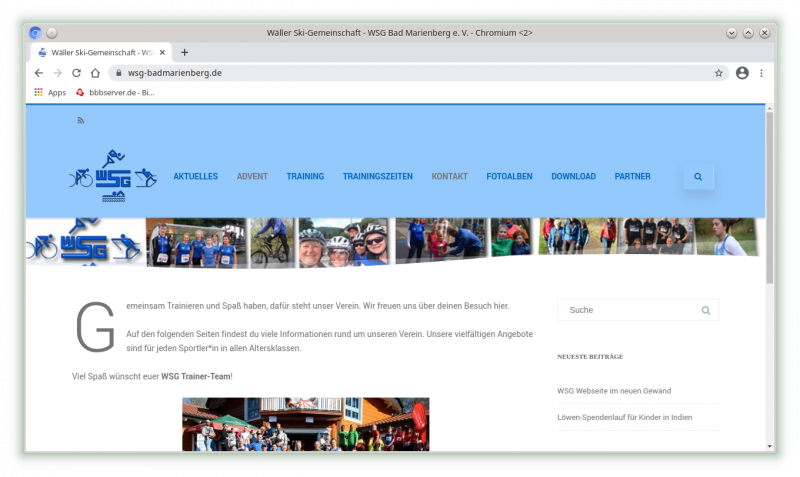Click the Suche search input field
The image size is (800, 477).
(x=628, y=310)
